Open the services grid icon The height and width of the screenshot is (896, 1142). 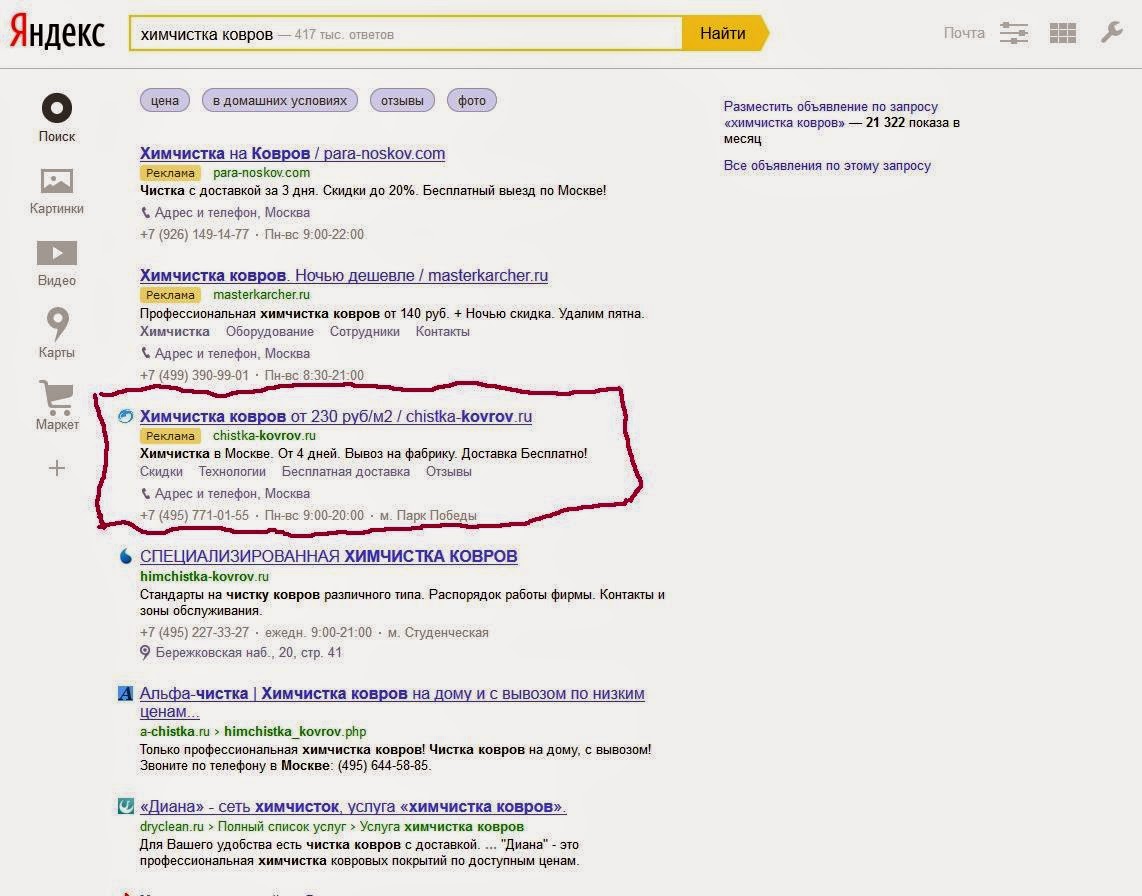pyautogui.click(x=1063, y=33)
